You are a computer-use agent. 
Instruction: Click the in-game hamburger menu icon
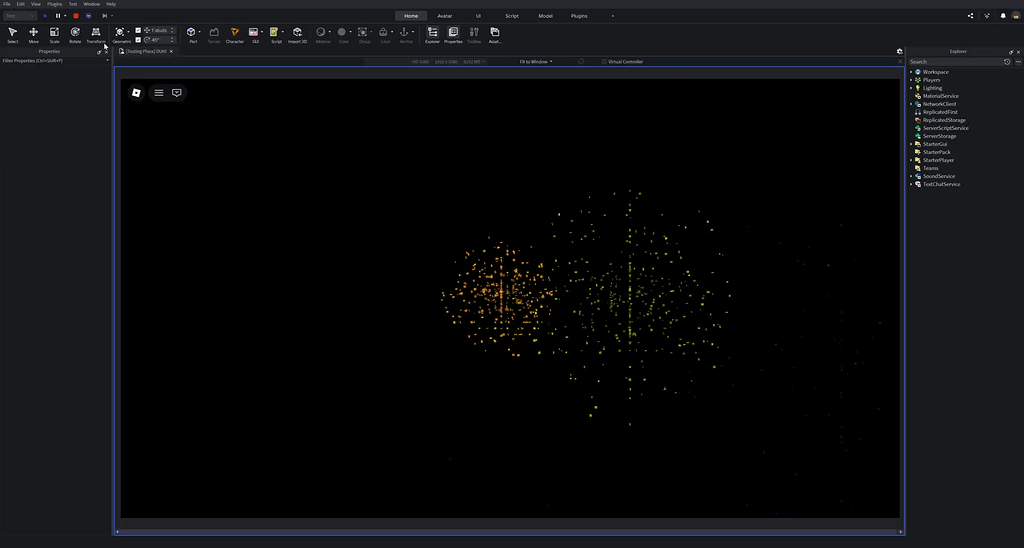(x=159, y=93)
